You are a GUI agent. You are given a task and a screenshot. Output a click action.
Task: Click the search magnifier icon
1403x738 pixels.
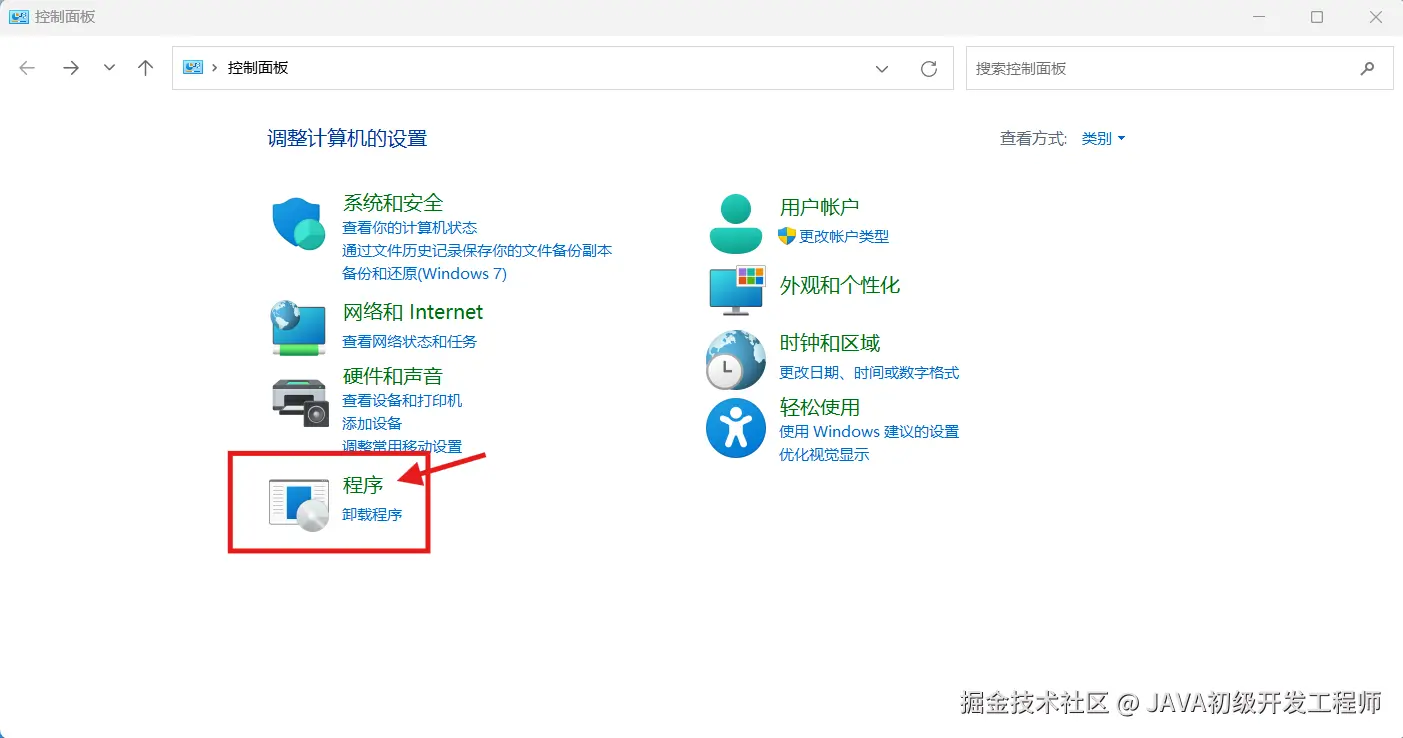coord(1367,68)
